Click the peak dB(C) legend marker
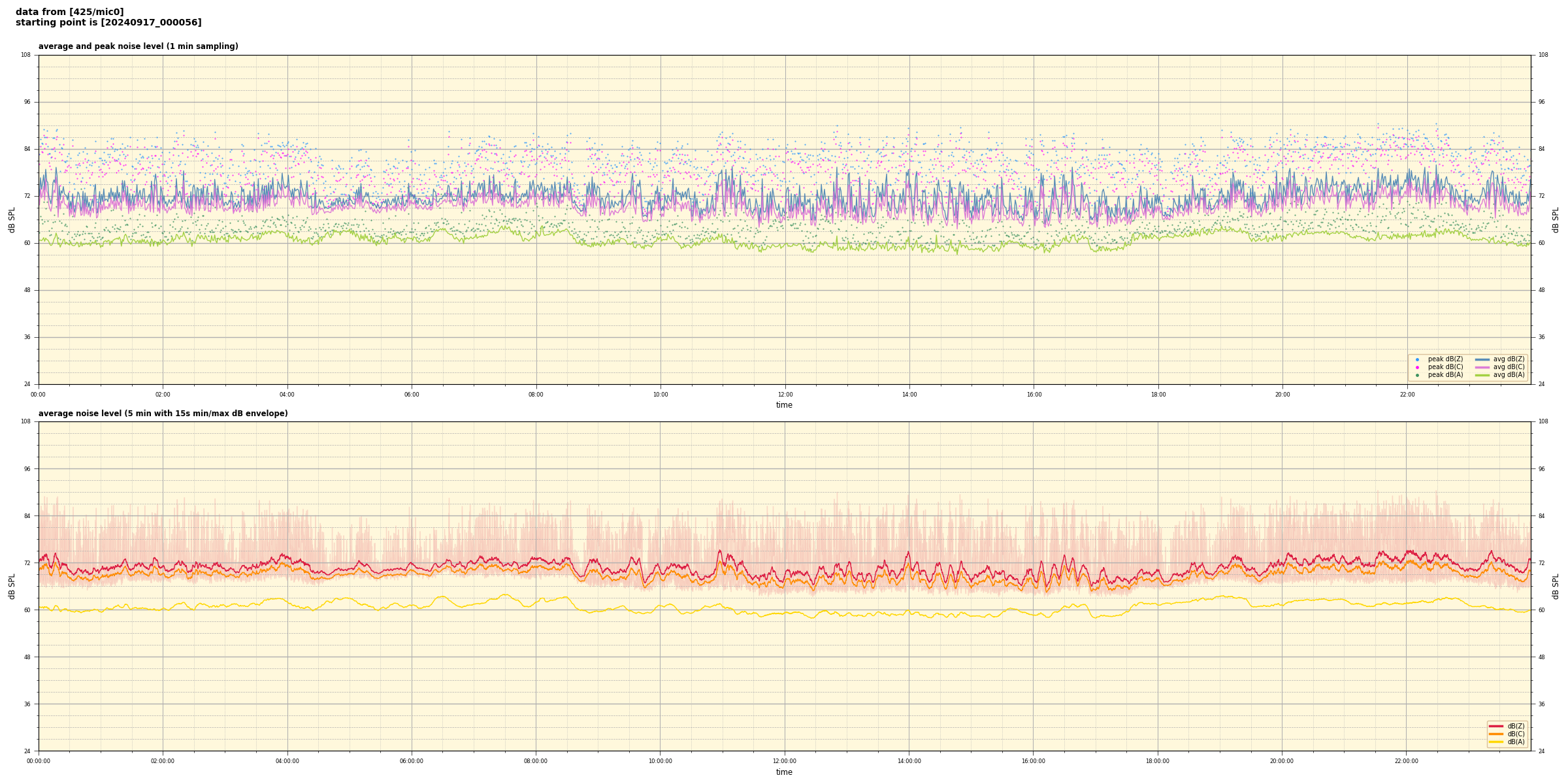Screen dimensions: 1568x784 coord(1417,367)
